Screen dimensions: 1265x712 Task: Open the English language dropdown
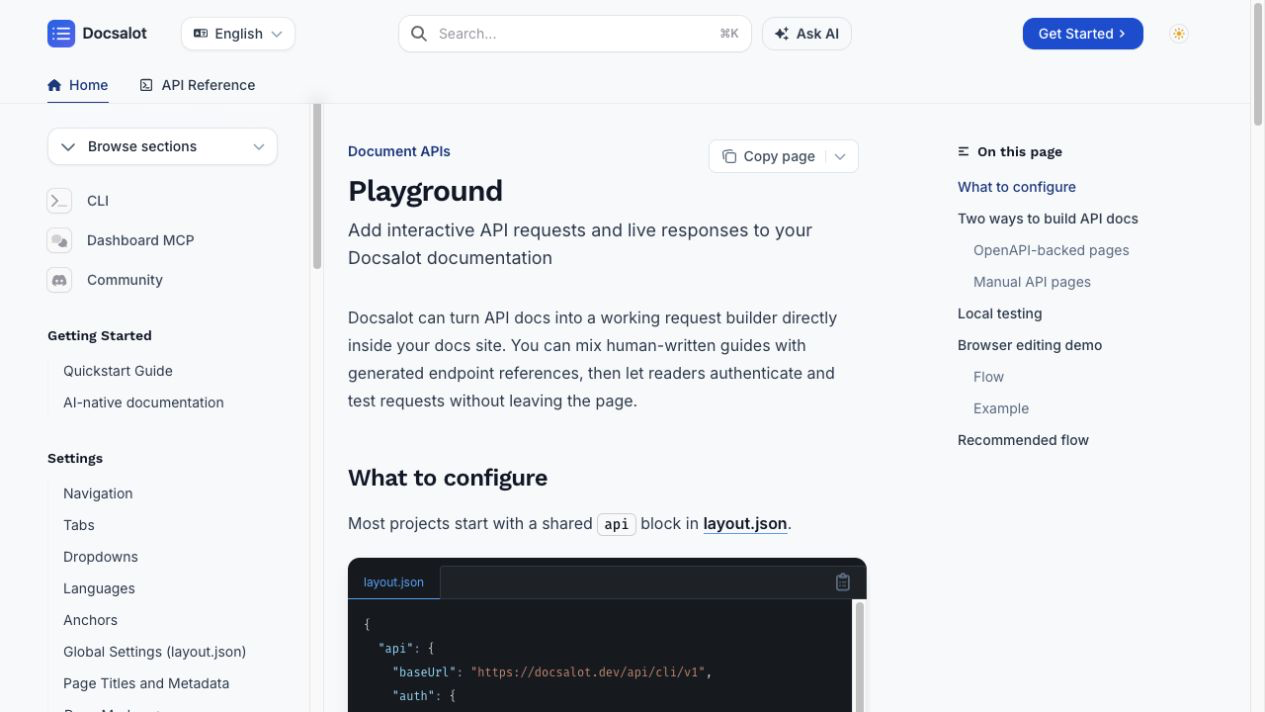pos(238,33)
